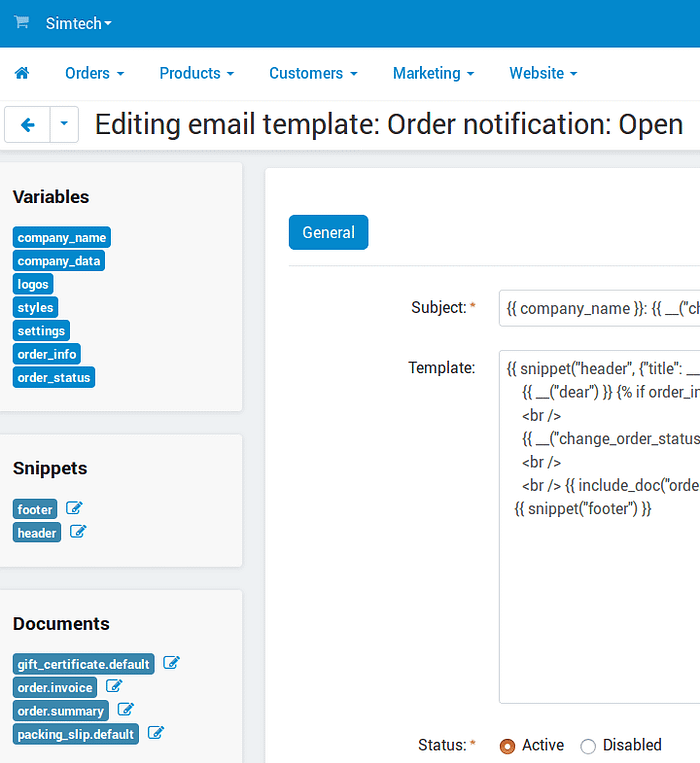The image size is (700, 763).
Task: Insert the company_name variable tag
Action: point(61,237)
